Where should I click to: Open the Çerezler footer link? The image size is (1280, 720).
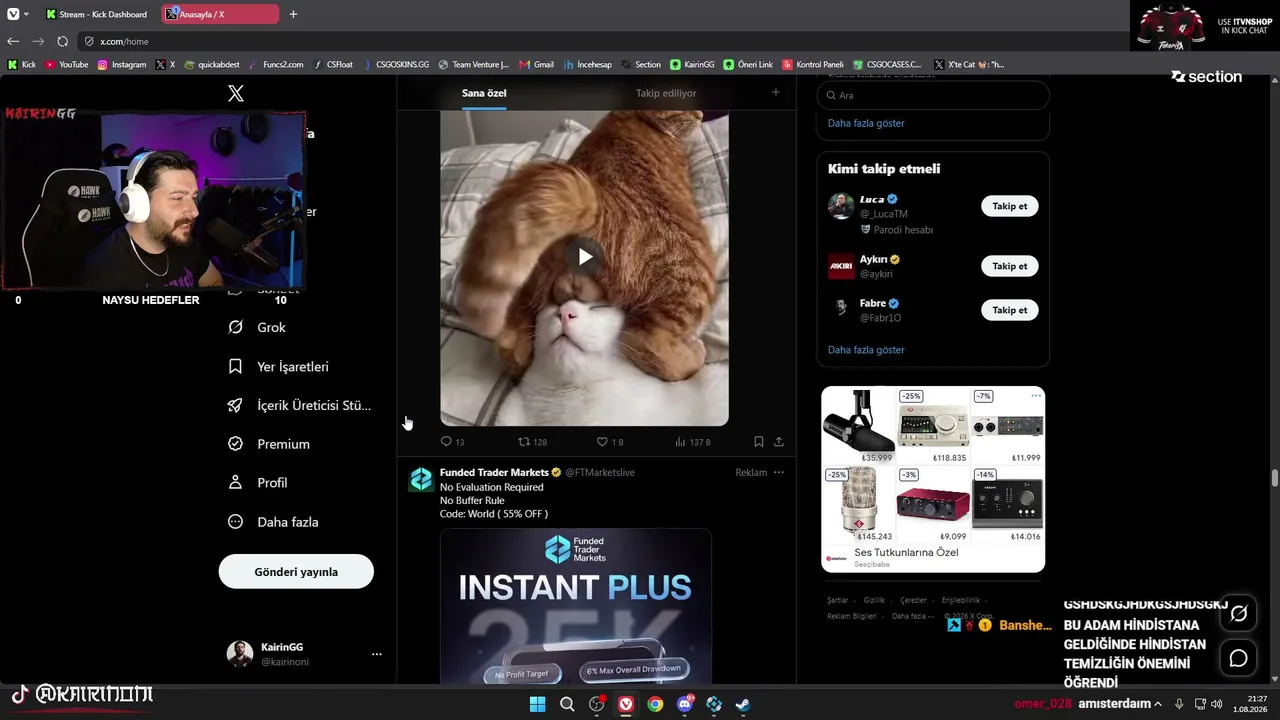pos(913,600)
